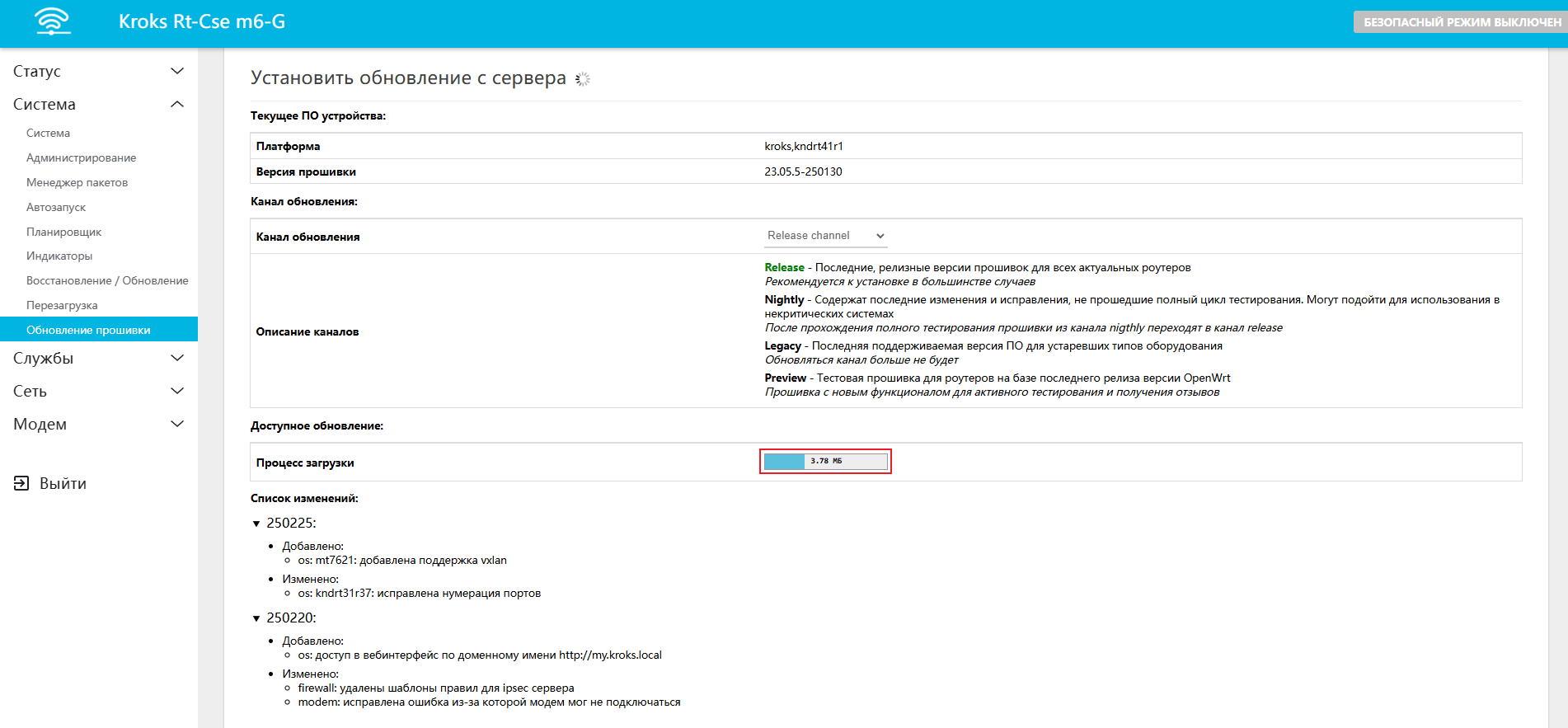Collapse the Система section chevron
This screenshot has height=728, width=1568.
[176, 104]
